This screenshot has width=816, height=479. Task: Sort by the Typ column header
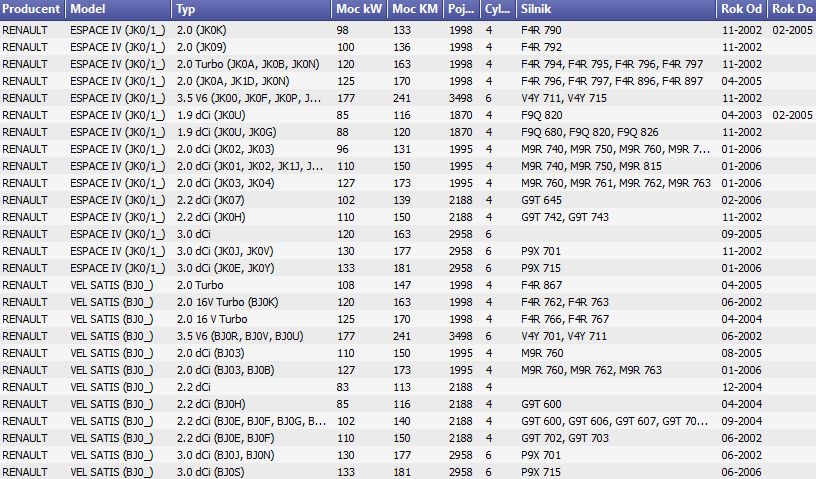(x=251, y=9)
